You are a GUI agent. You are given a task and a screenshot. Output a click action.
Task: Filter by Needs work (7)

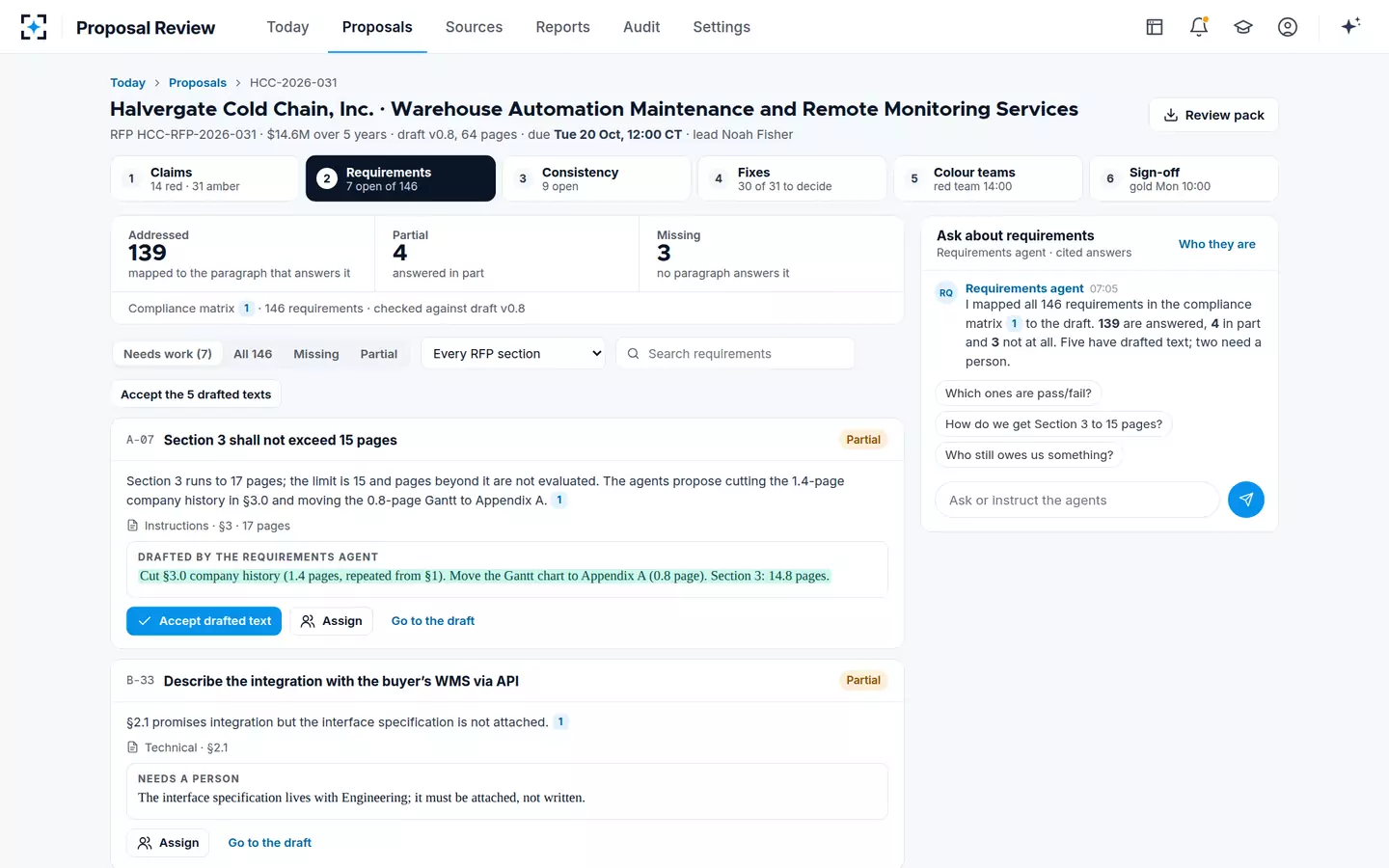[x=168, y=354]
